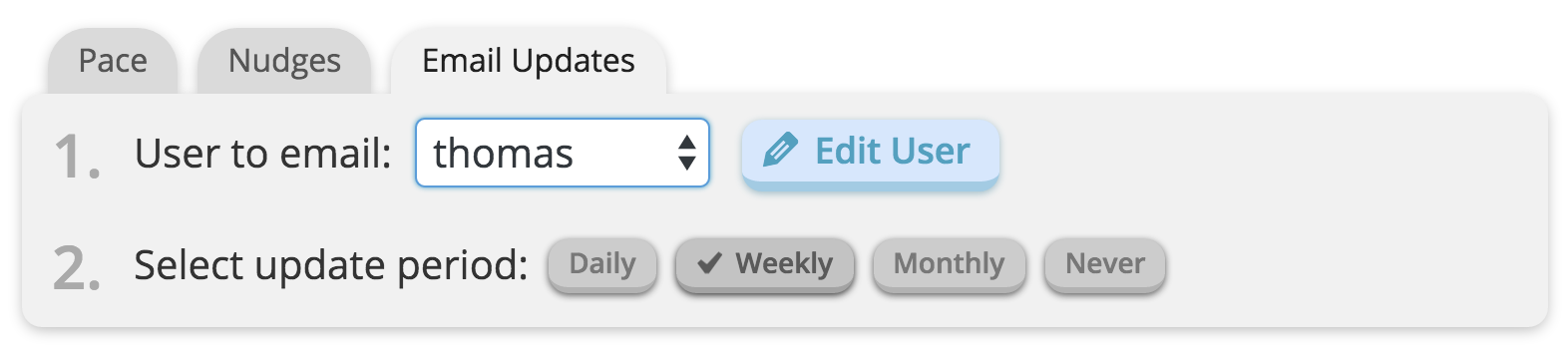Screen dimensions: 1568x361
Task: Click the 'User to email:' label
Action: pos(263,154)
